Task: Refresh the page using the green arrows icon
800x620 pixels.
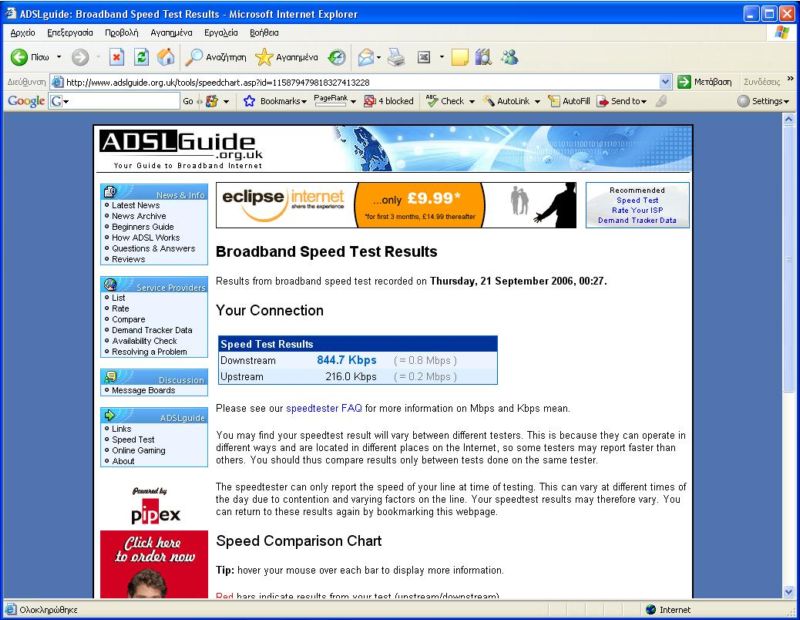Action: 141,57
